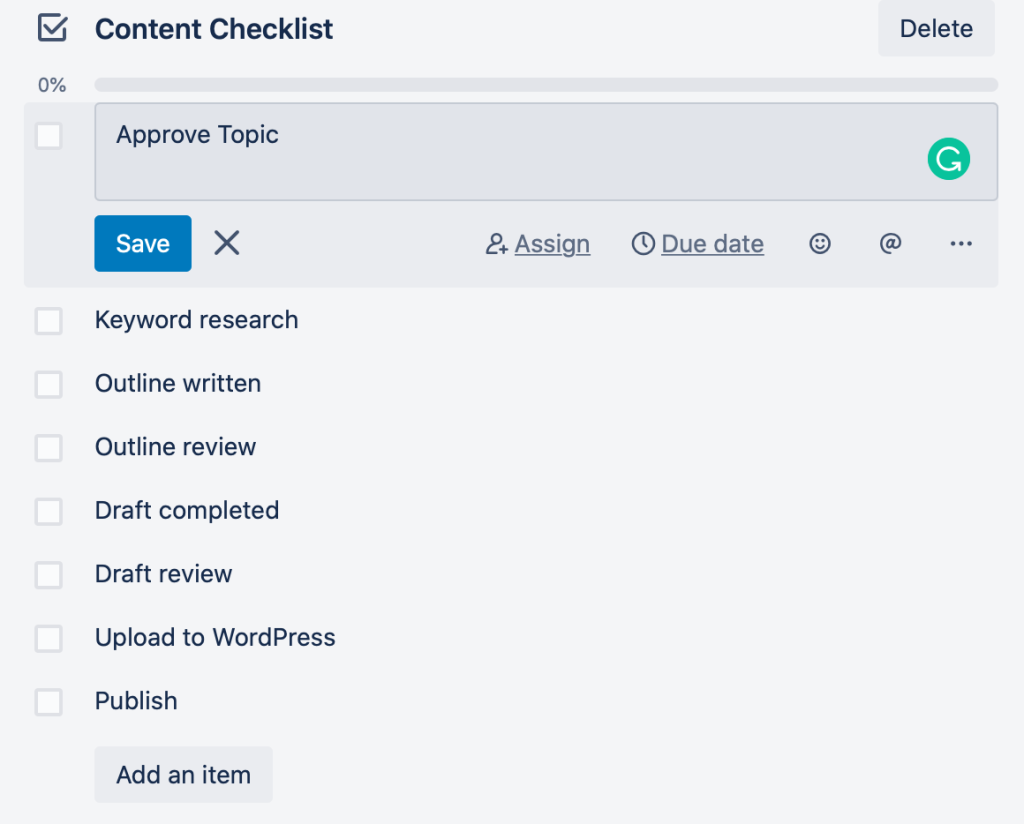Tick the Keyword research checkbox
Image resolution: width=1024 pixels, height=824 pixels.
[x=49, y=321]
